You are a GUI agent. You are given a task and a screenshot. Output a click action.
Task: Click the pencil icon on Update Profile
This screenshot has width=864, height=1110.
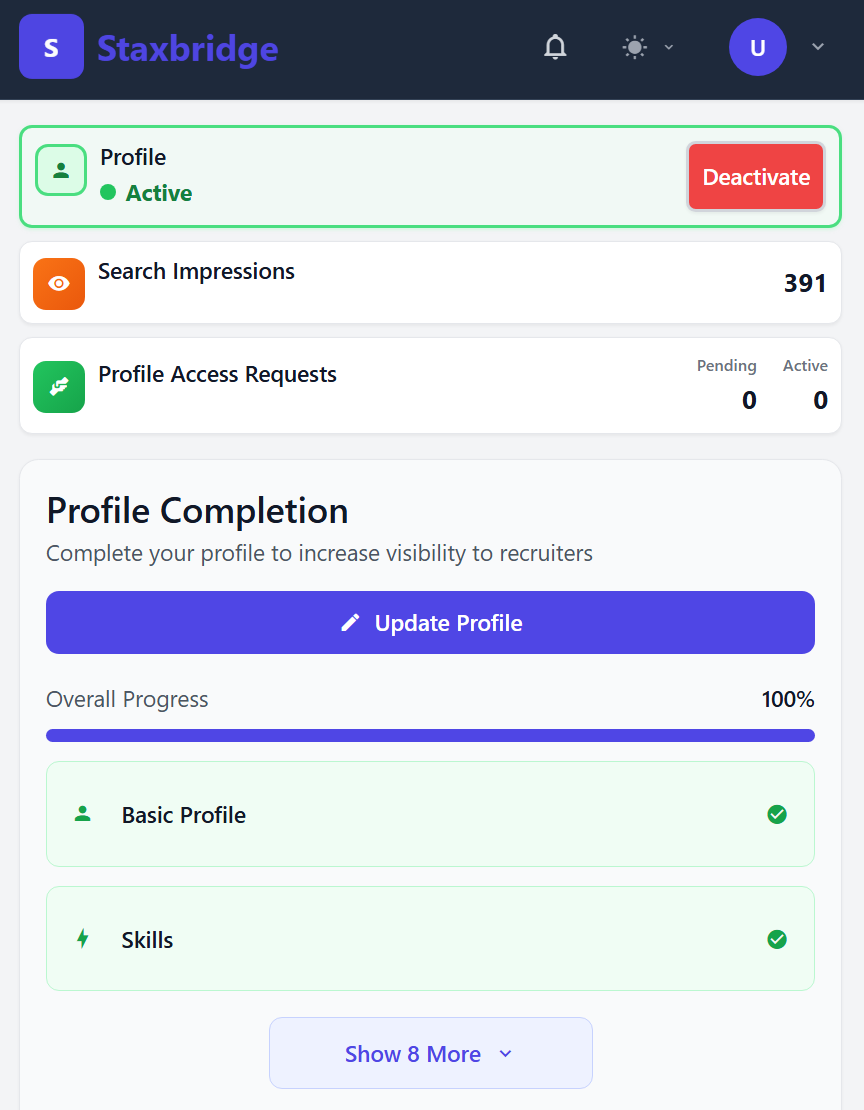coord(350,622)
